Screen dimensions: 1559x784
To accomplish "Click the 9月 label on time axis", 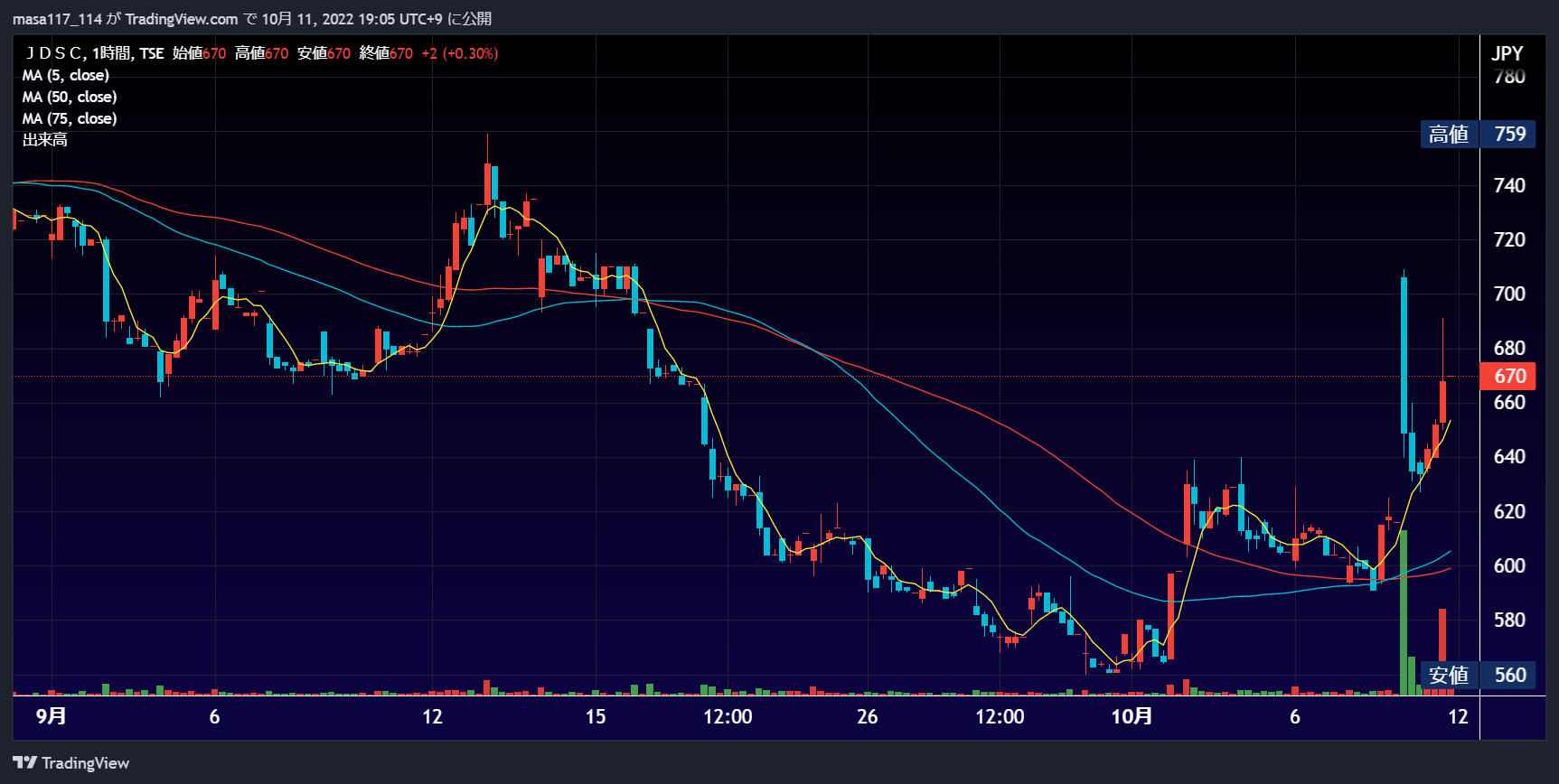I will (x=51, y=716).
